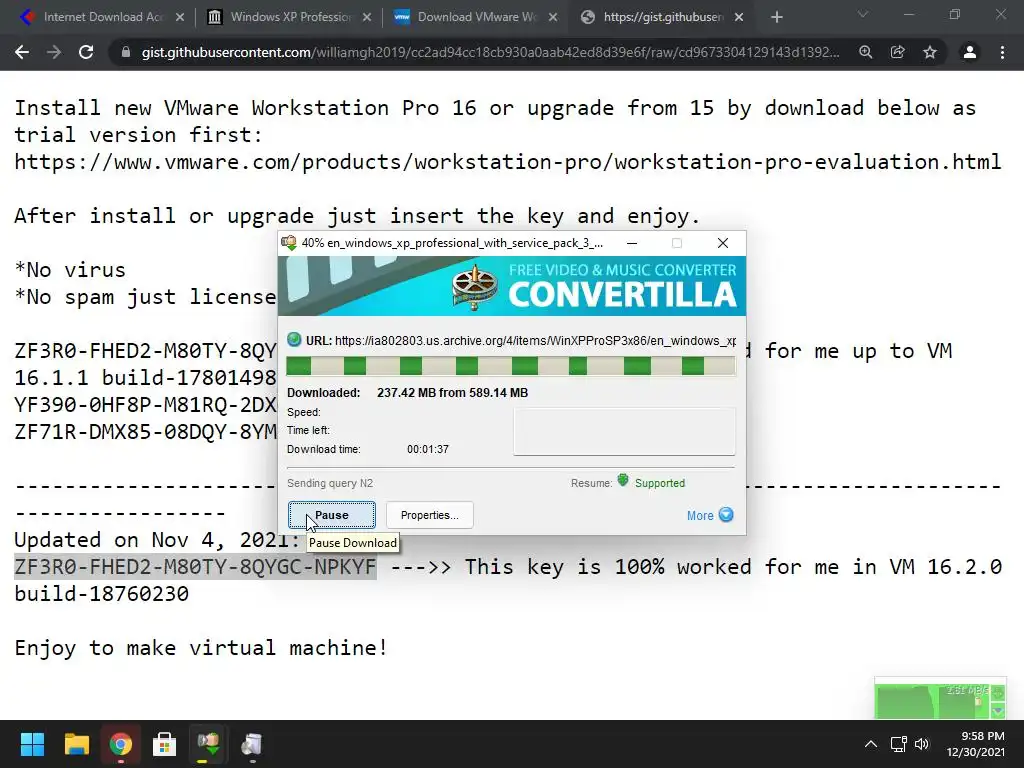This screenshot has height=768, width=1024.
Task: Go forward in browser history
Action: pyautogui.click(x=54, y=52)
